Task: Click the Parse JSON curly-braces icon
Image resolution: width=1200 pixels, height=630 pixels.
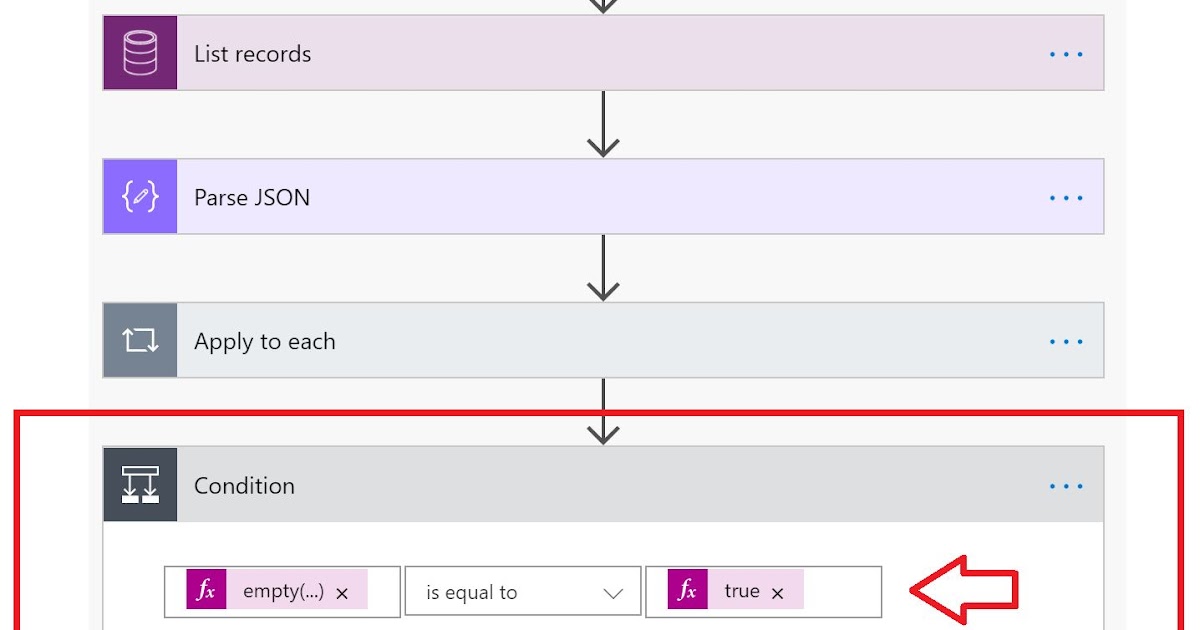Action: coord(140,196)
